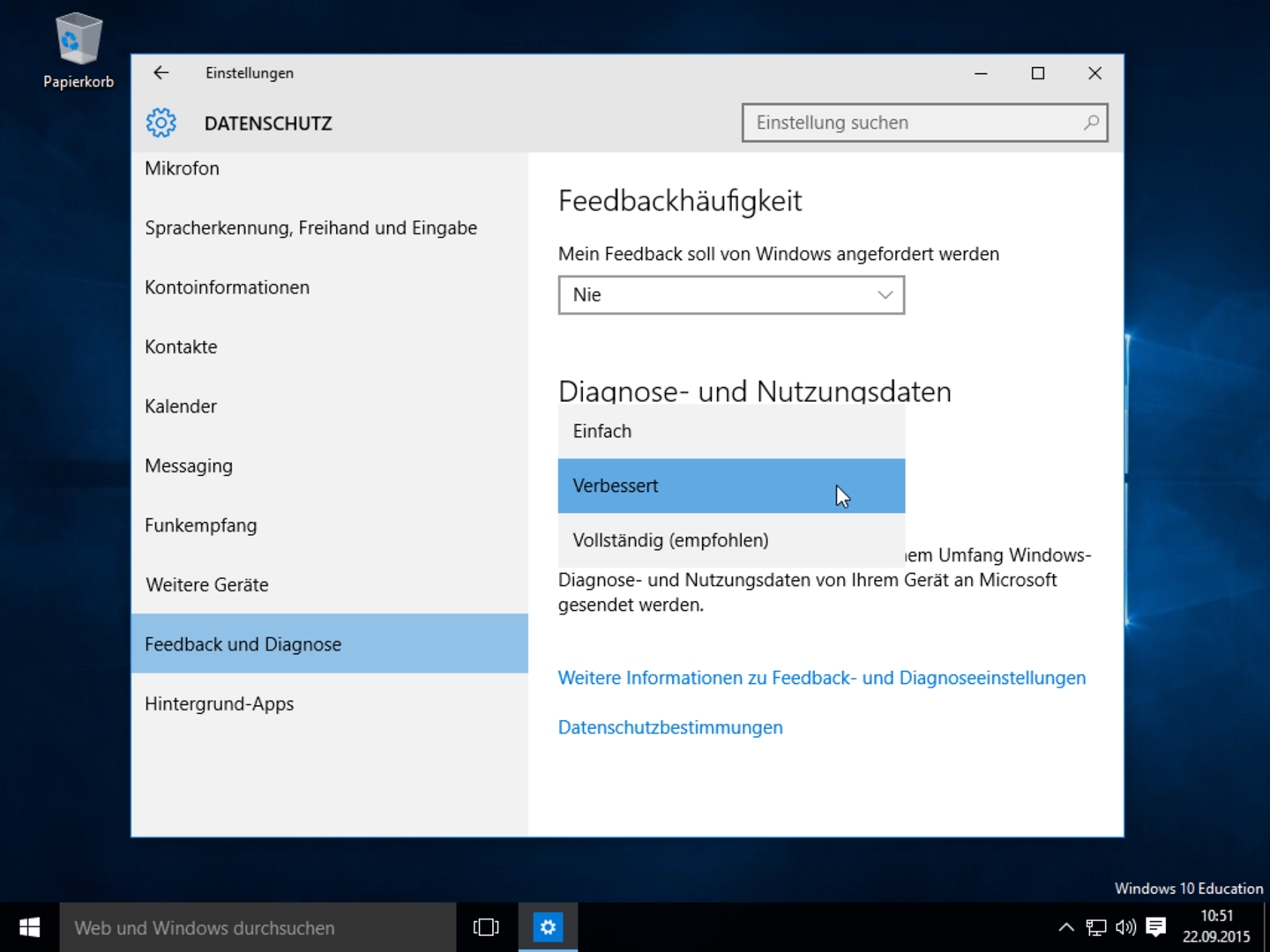
Task: Click the search magnifier icon
Action: coord(1091,123)
